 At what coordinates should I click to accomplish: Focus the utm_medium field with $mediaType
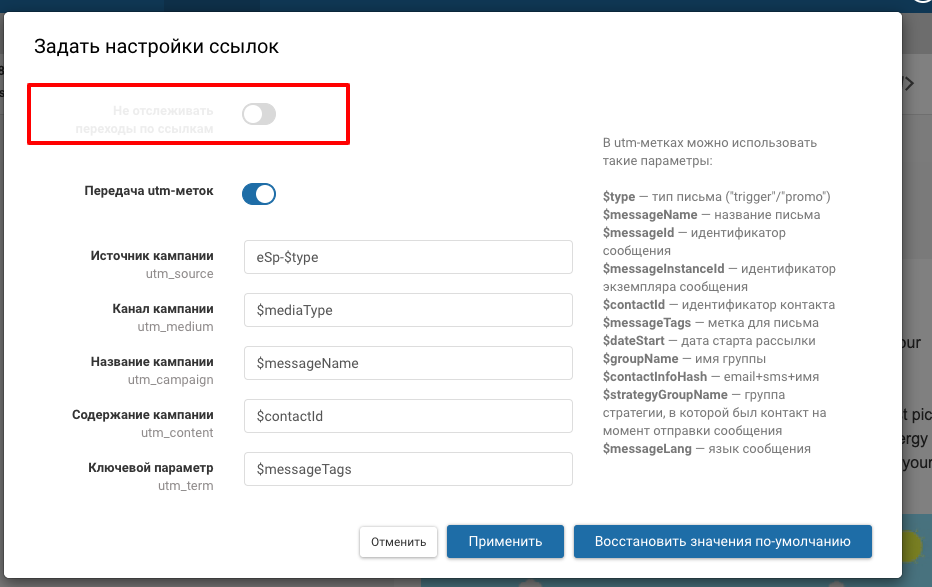pyautogui.click(x=408, y=310)
